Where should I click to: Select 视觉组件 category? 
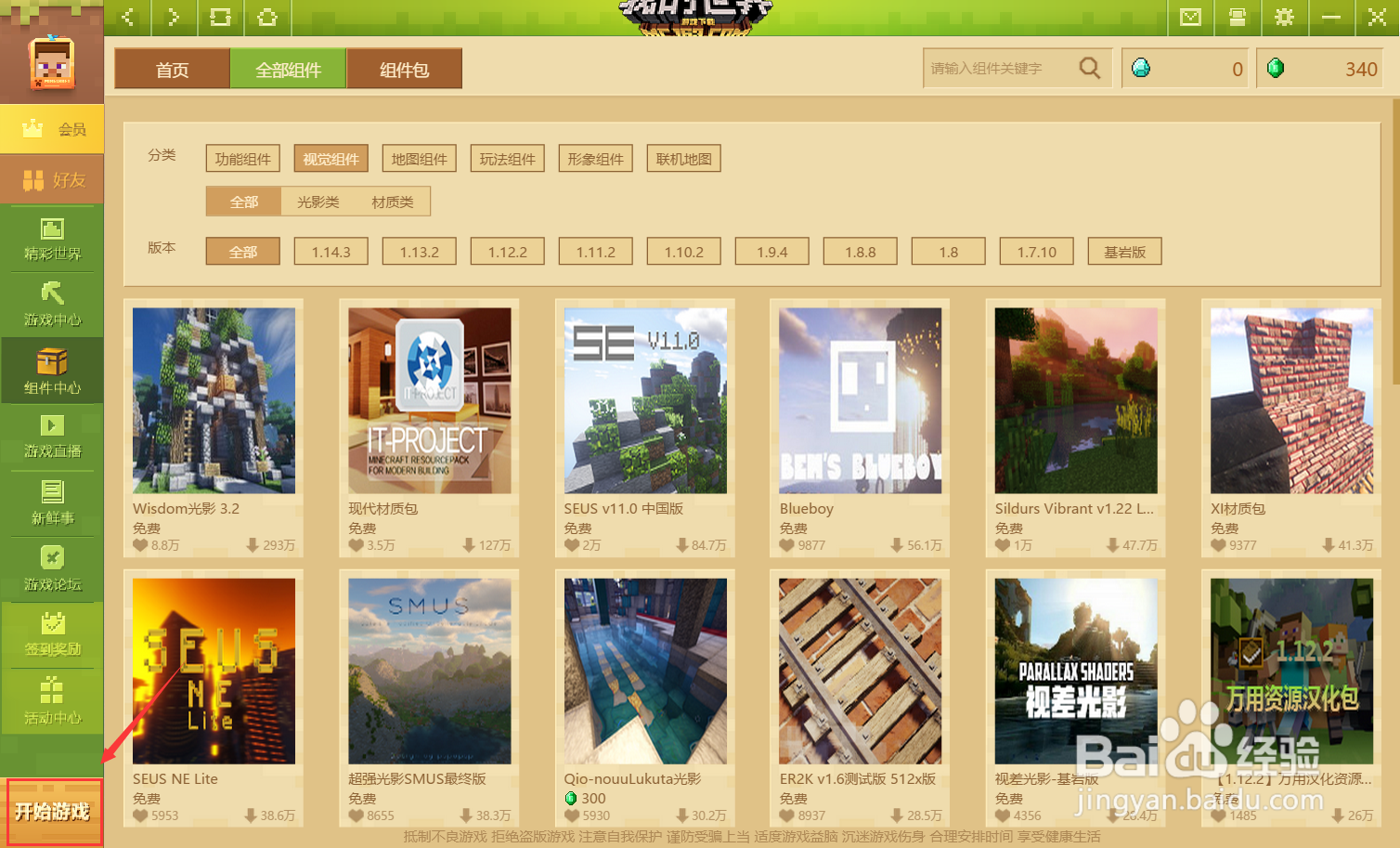331,159
